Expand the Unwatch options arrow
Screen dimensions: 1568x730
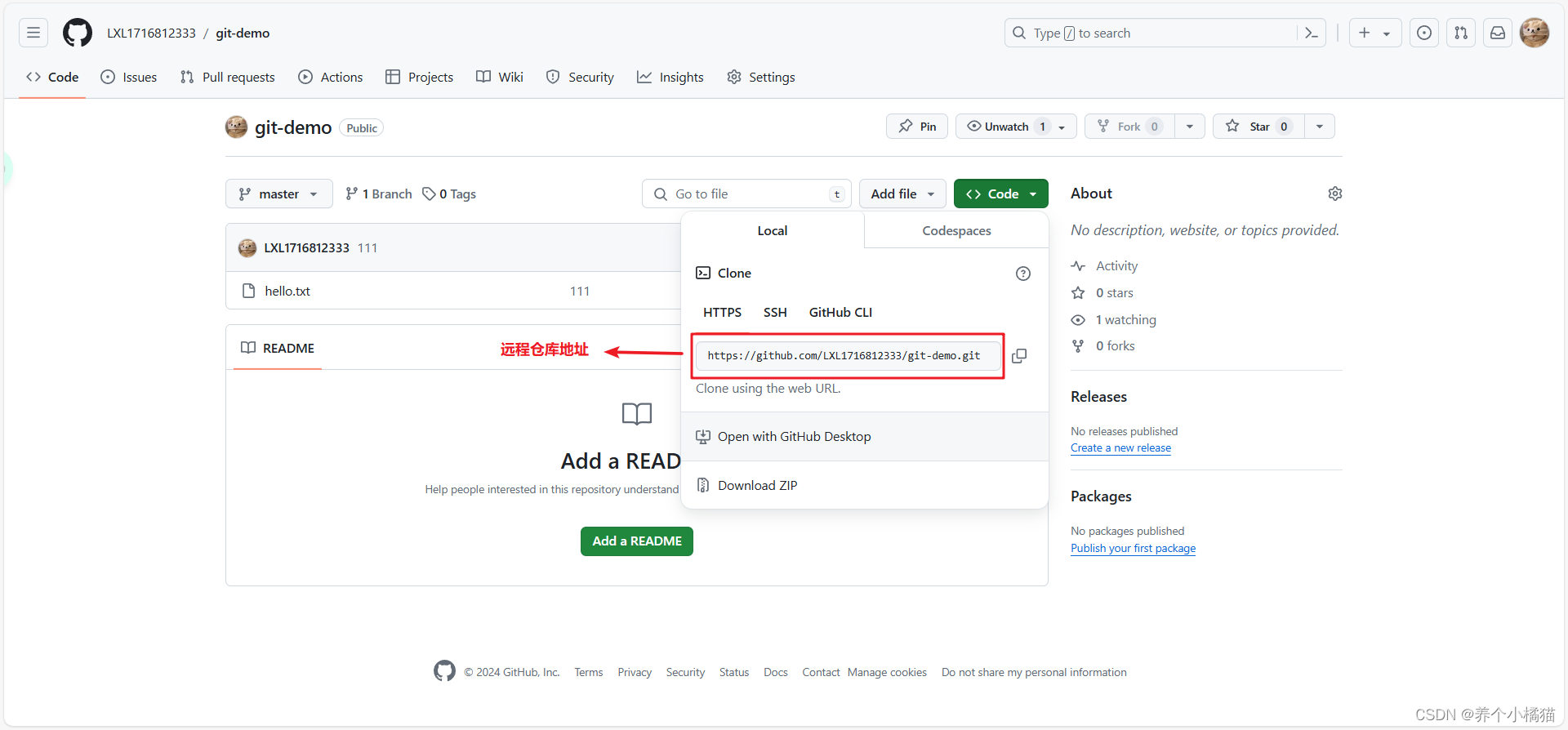click(x=1062, y=127)
